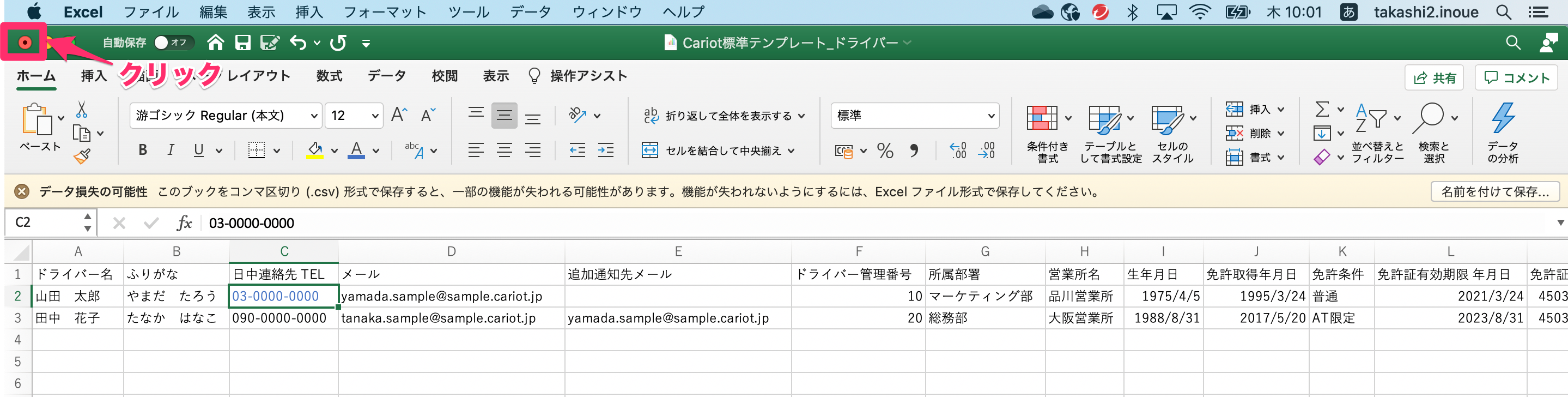Click the Increase decimal icon

(x=958, y=151)
